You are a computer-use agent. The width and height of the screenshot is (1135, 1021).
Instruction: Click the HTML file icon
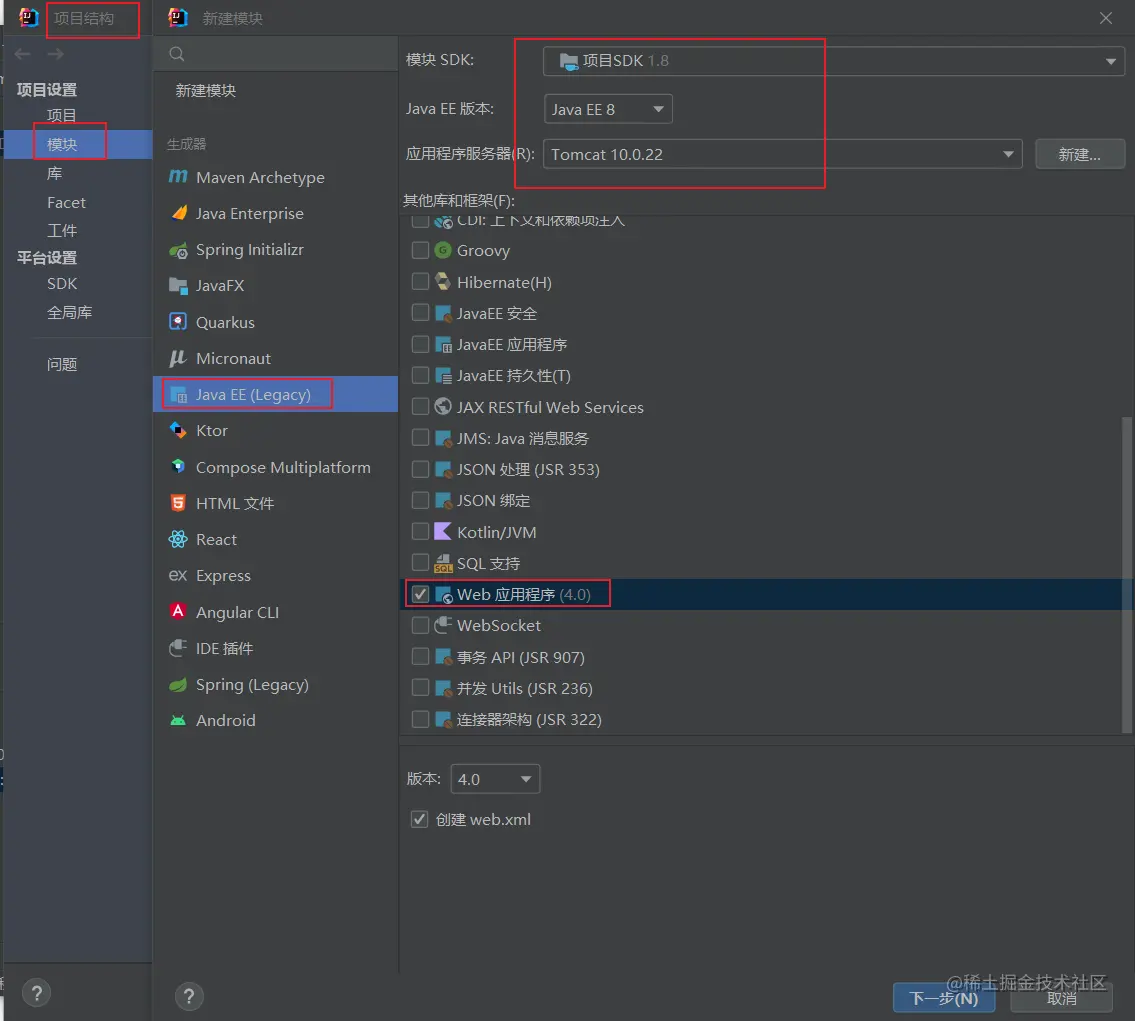178,502
